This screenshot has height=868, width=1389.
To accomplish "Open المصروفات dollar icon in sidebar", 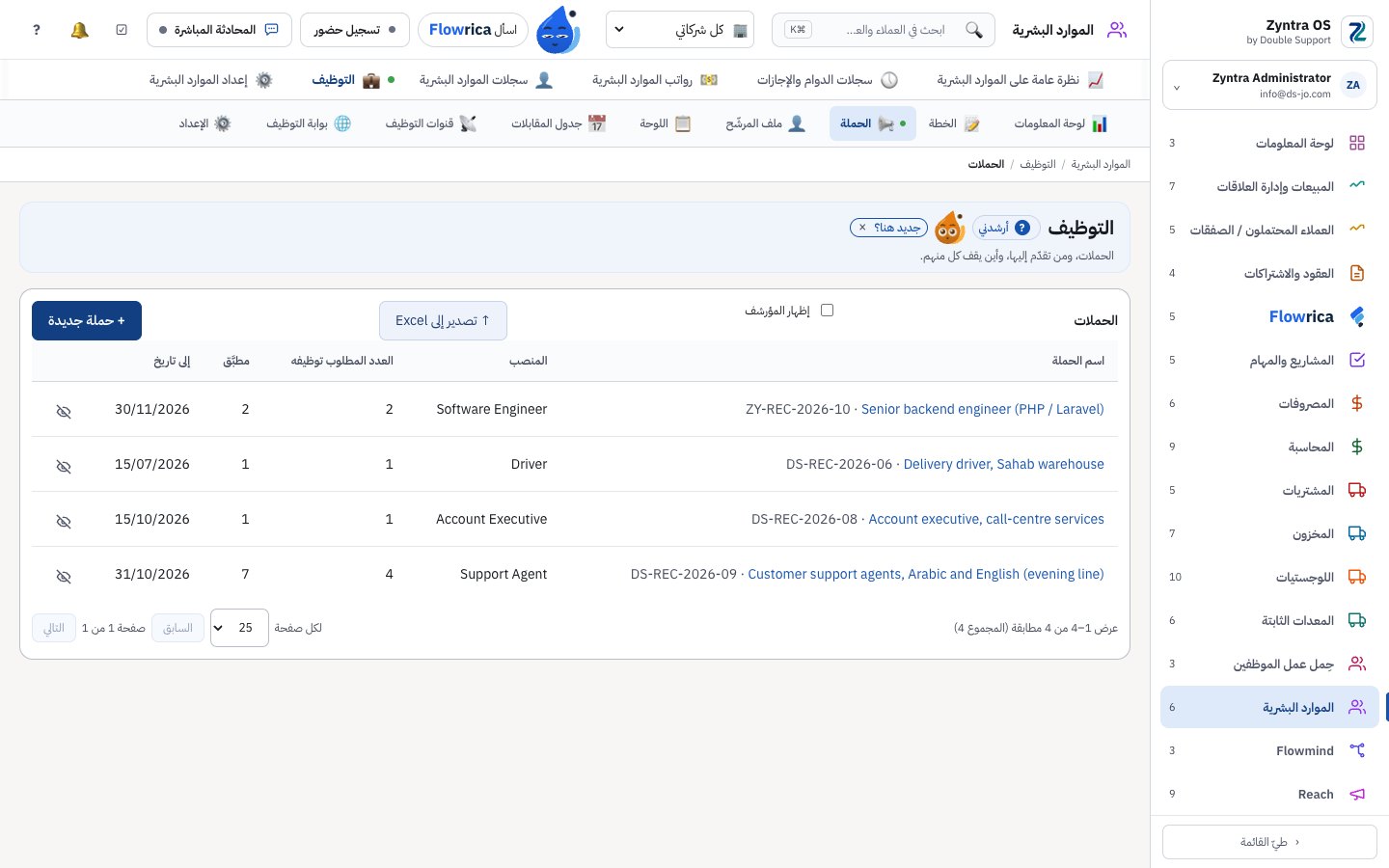I will coord(1357,403).
